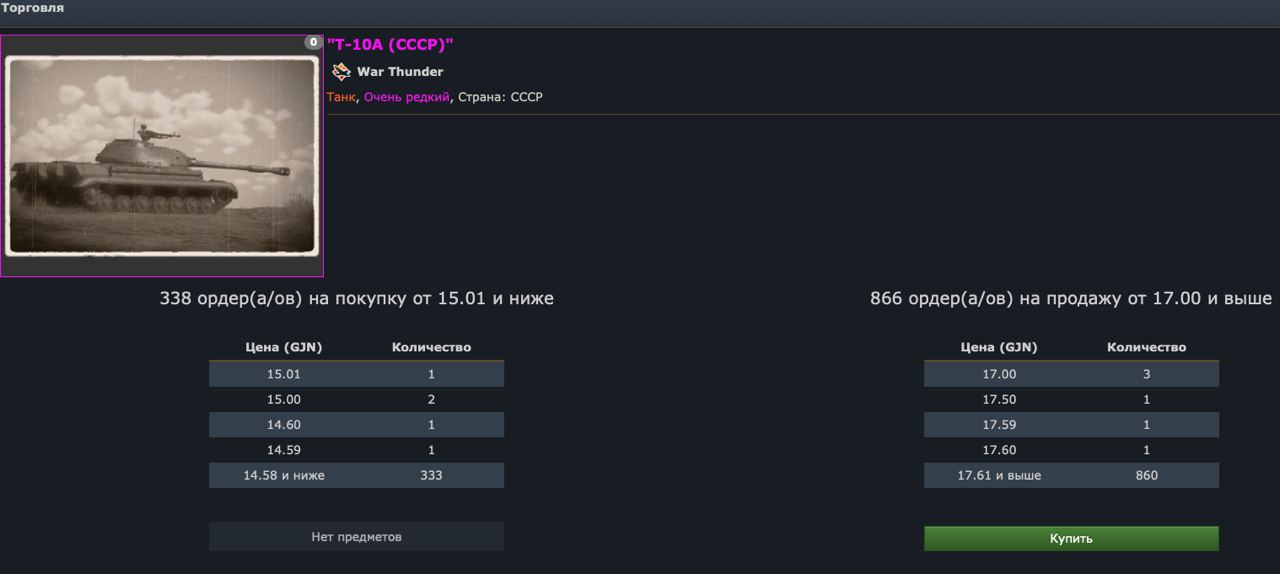This screenshot has height=574, width=1280.
Task: Click the Нет предметов button
Action: [x=356, y=537]
